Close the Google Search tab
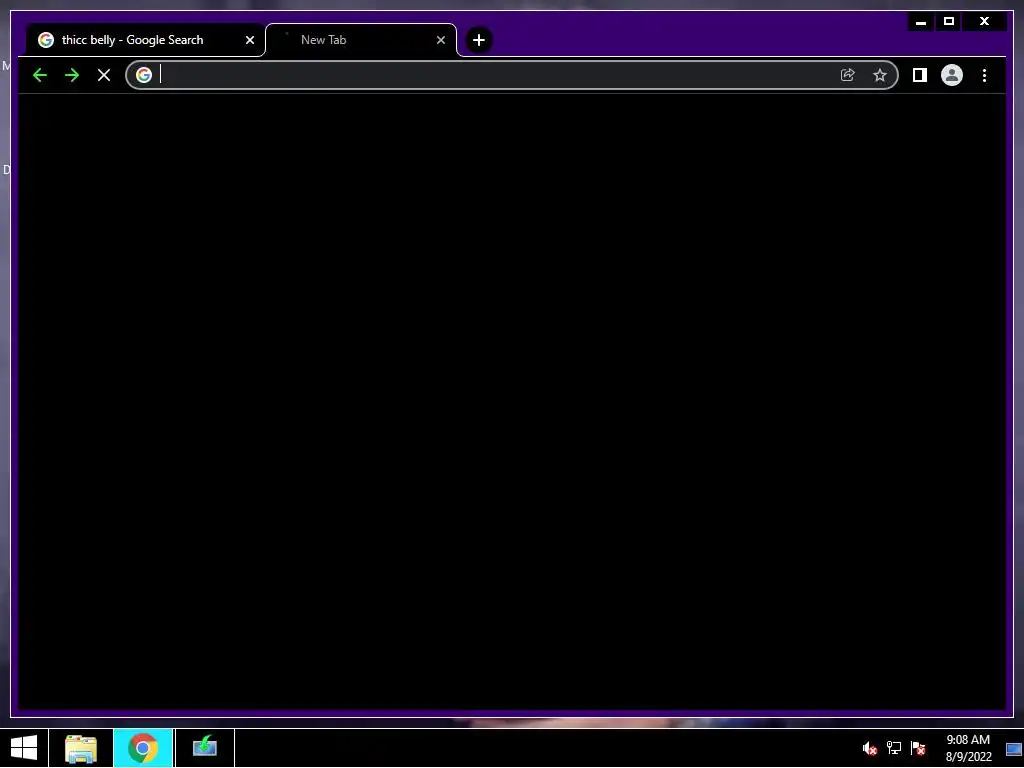Image resolution: width=1024 pixels, height=768 pixels. pyautogui.click(x=249, y=40)
